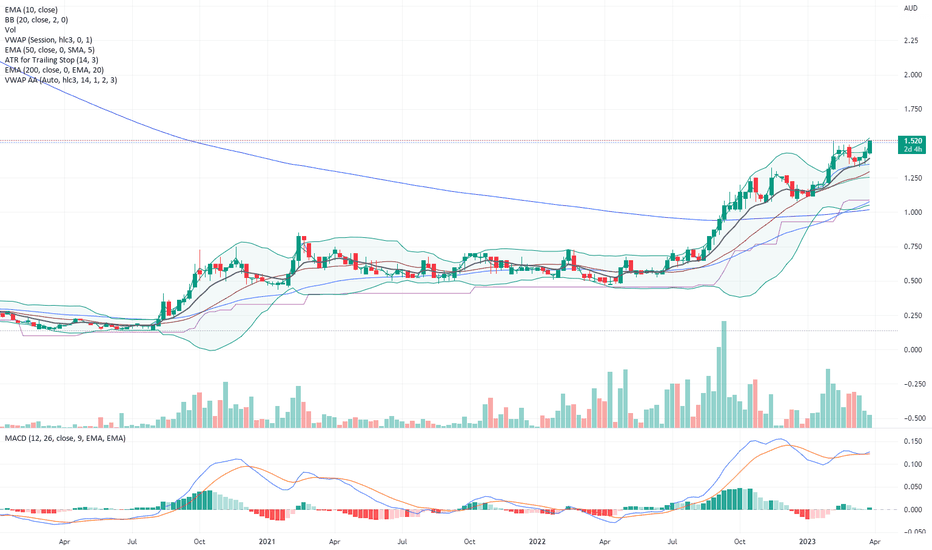932x550 pixels.
Task: Click the 2022 label on time axis
Action: [x=537, y=542]
